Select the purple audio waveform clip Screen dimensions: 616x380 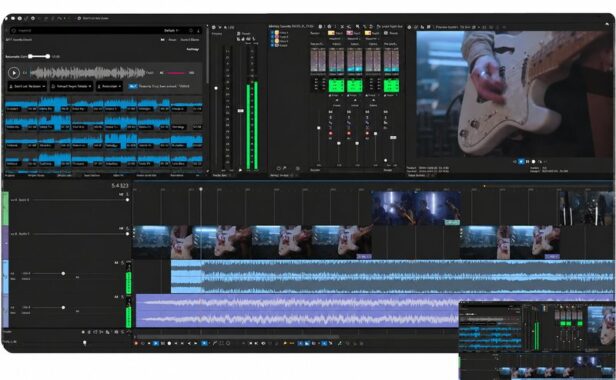click(297, 311)
